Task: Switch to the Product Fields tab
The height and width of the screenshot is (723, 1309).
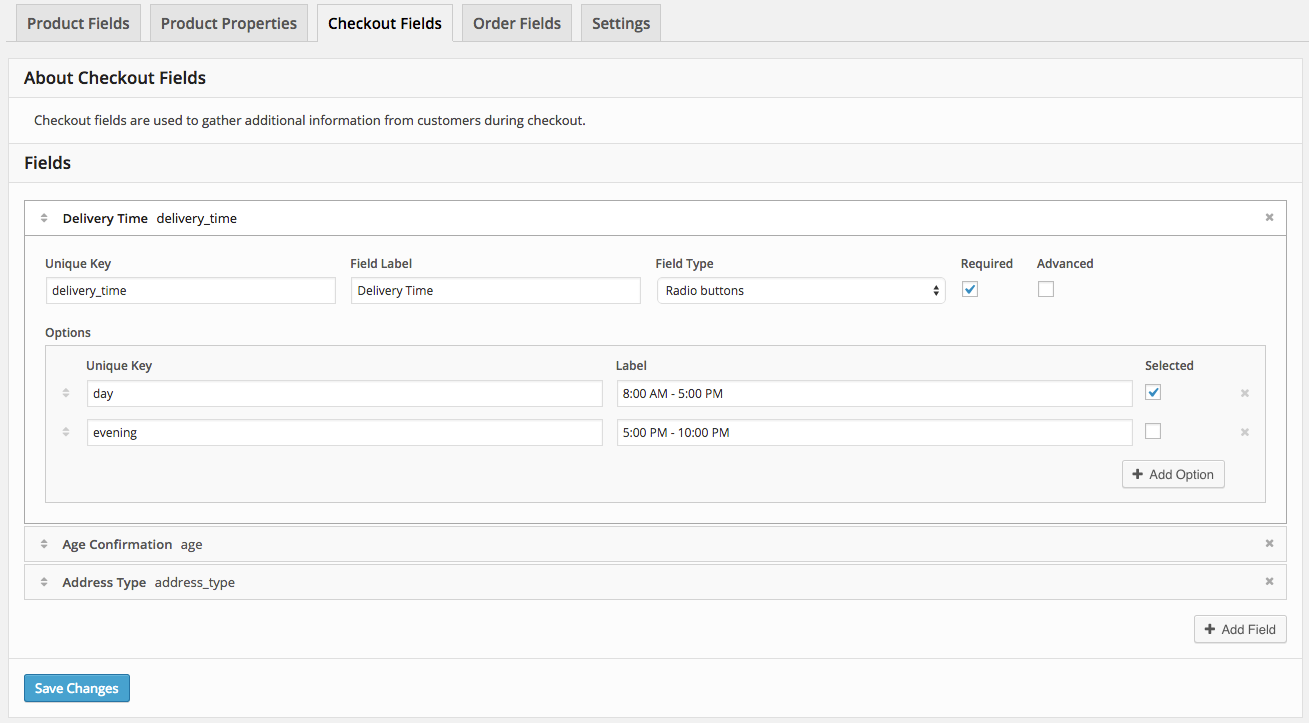Action: click(x=78, y=23)
